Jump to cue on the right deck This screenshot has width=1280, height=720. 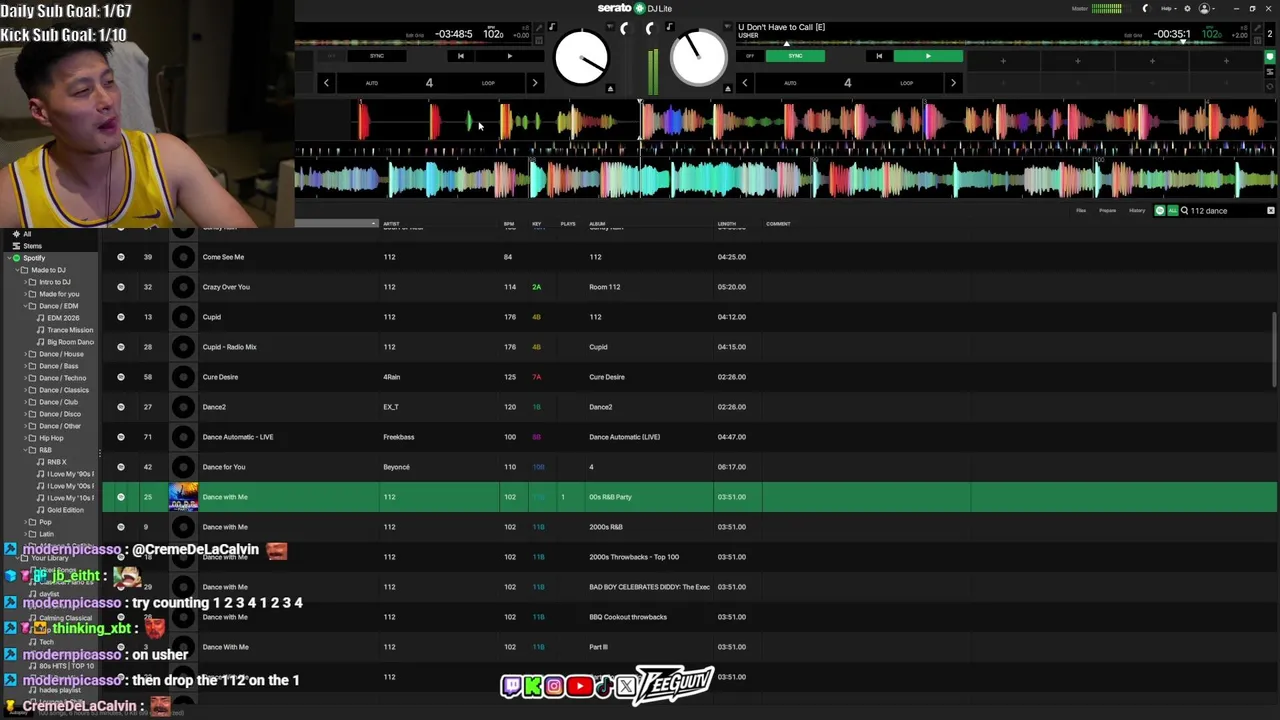pyautogui.click(x=879, y=56)
